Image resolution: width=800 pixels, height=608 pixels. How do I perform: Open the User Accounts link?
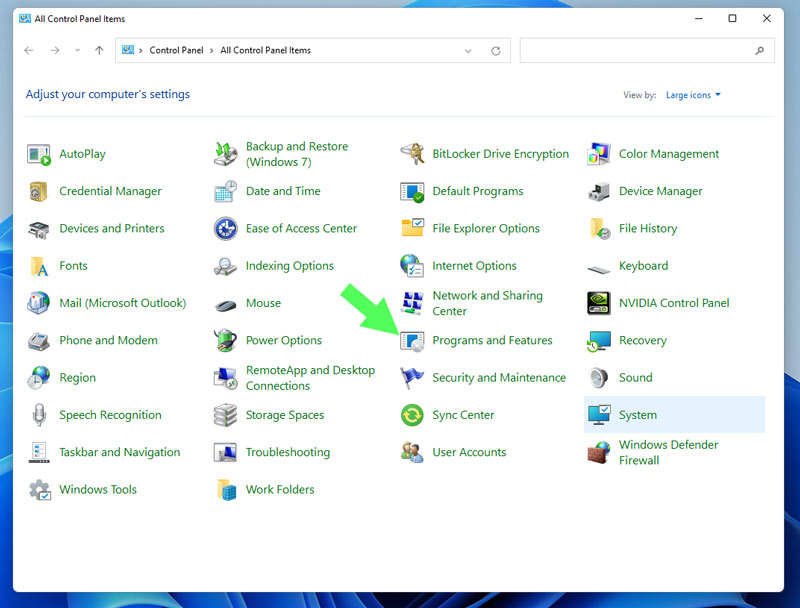469,453
